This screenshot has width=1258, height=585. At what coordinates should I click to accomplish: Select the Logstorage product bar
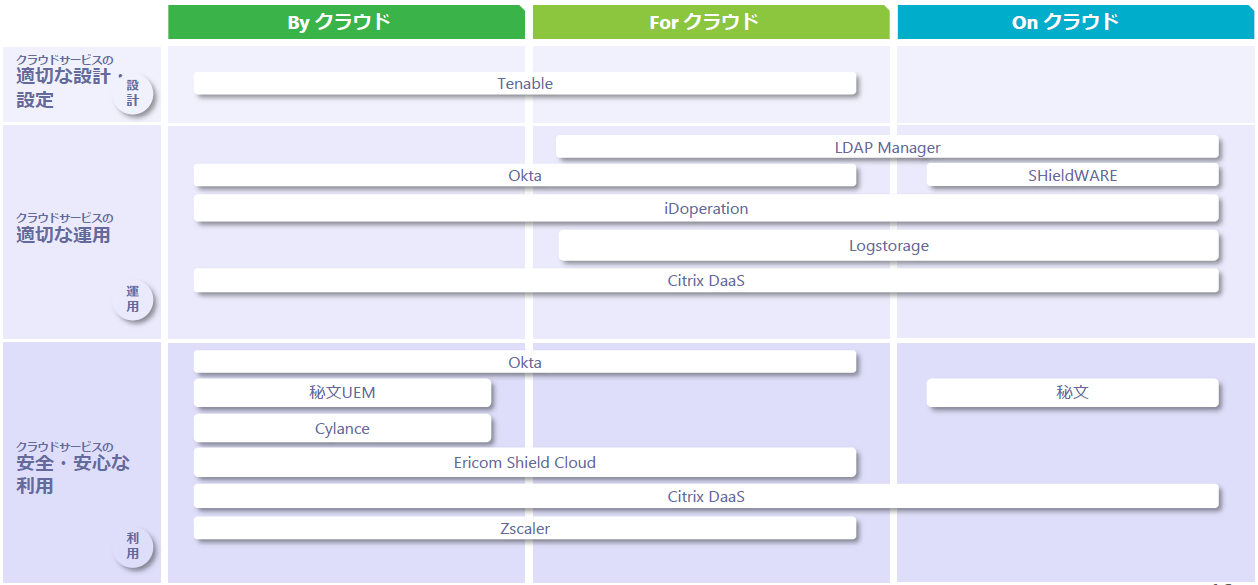tap(889, 246)
